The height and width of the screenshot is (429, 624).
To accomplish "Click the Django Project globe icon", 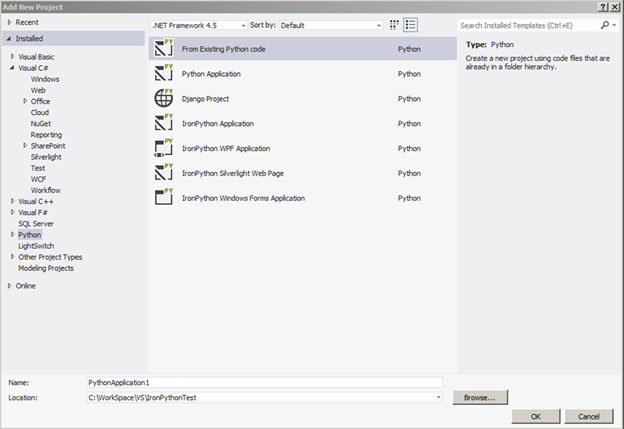I will tap(164, 98).
